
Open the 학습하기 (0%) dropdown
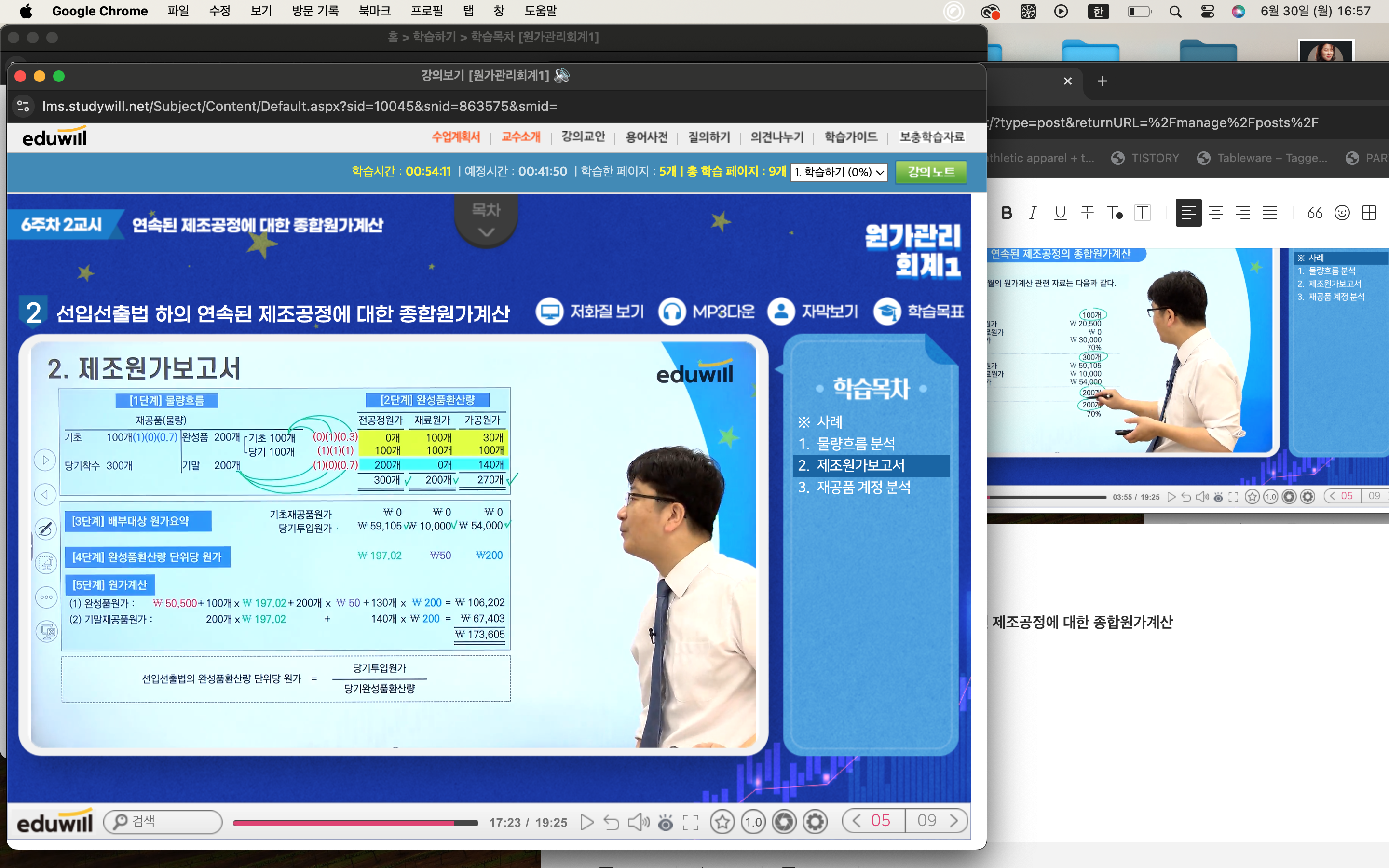pyautogui.click(x=839, y=172)
